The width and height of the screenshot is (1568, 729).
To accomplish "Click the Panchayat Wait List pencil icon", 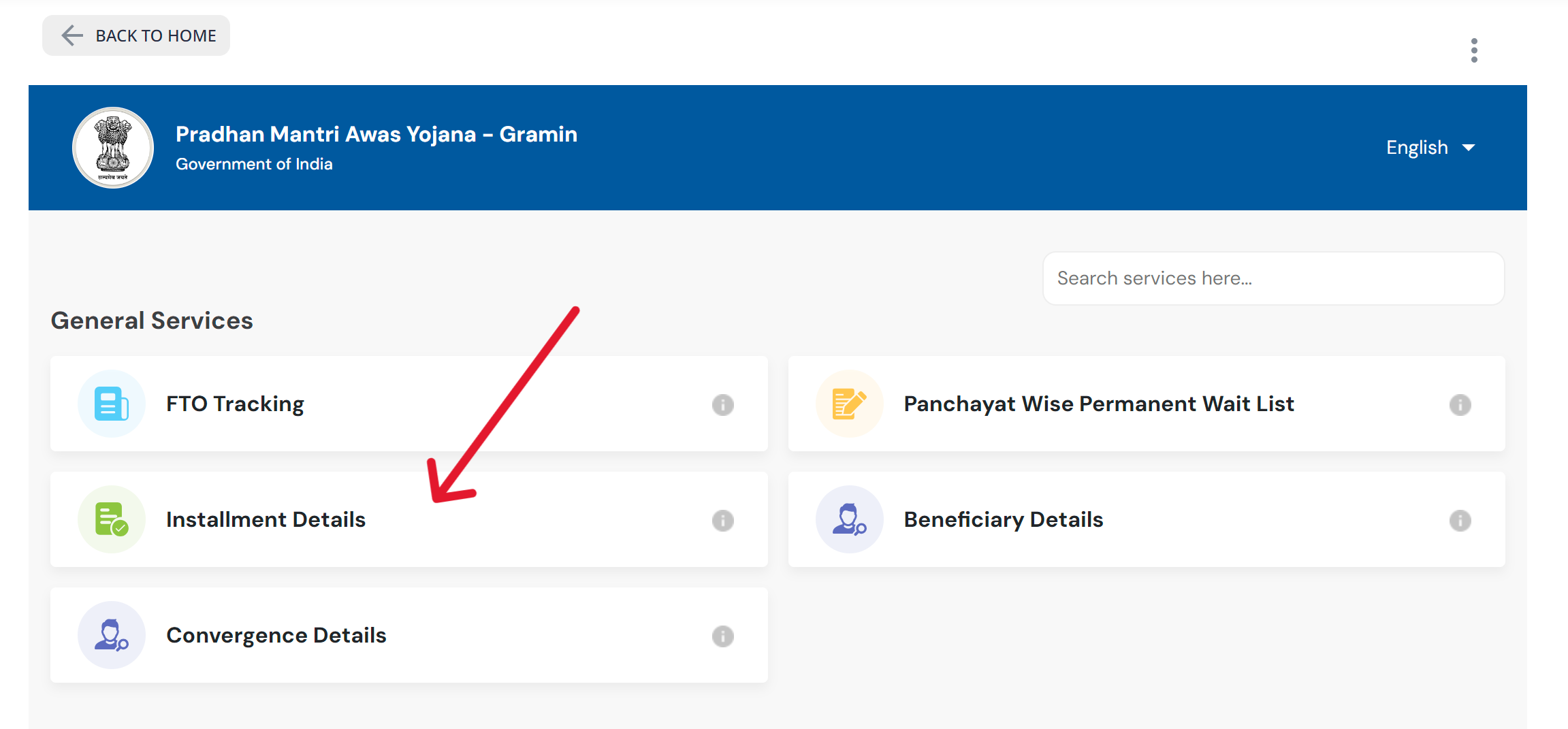I will pos(849,404).
